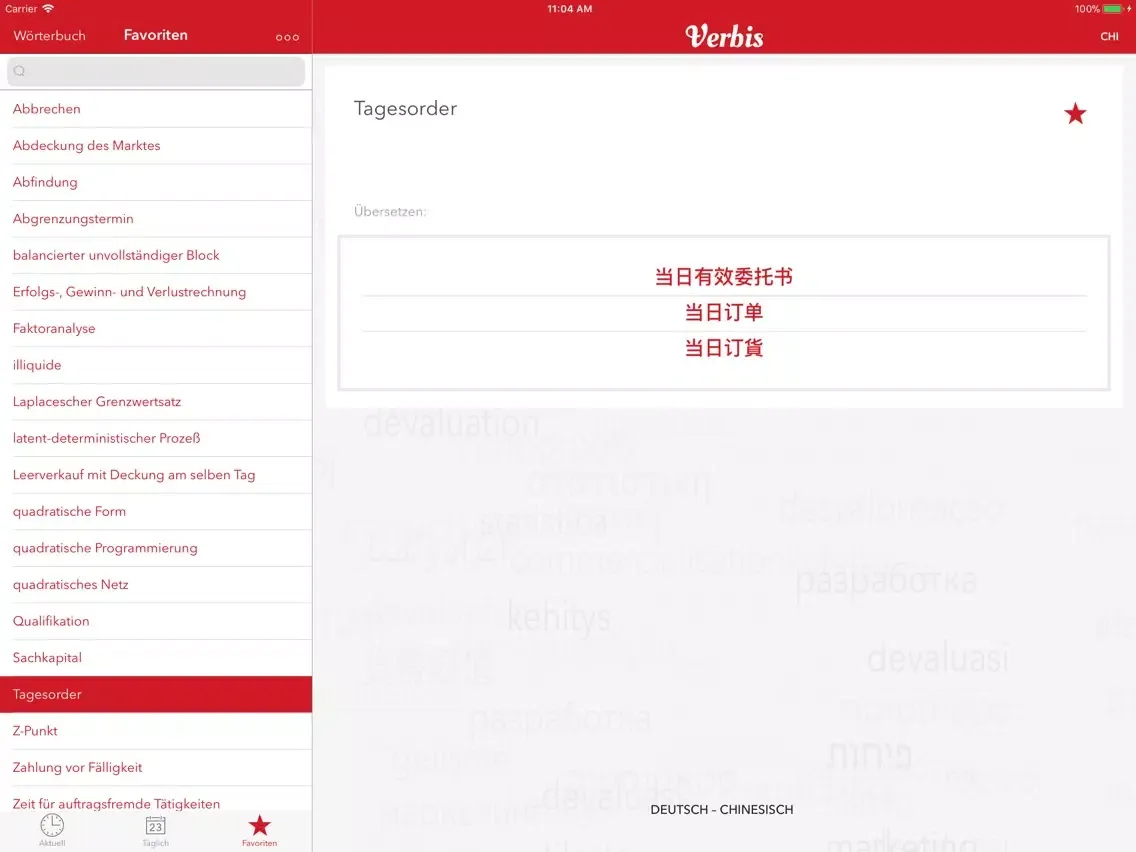
Task: Open the Abfindung entry
Action: pos(156,182)
